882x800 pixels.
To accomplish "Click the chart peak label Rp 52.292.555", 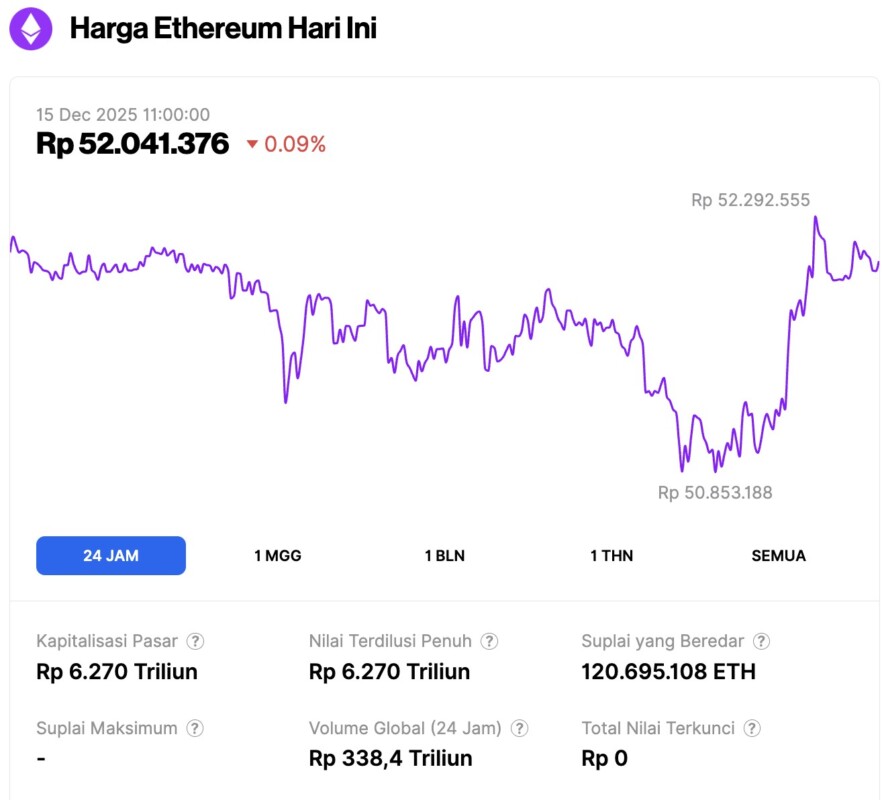I will tap(750, 200).
